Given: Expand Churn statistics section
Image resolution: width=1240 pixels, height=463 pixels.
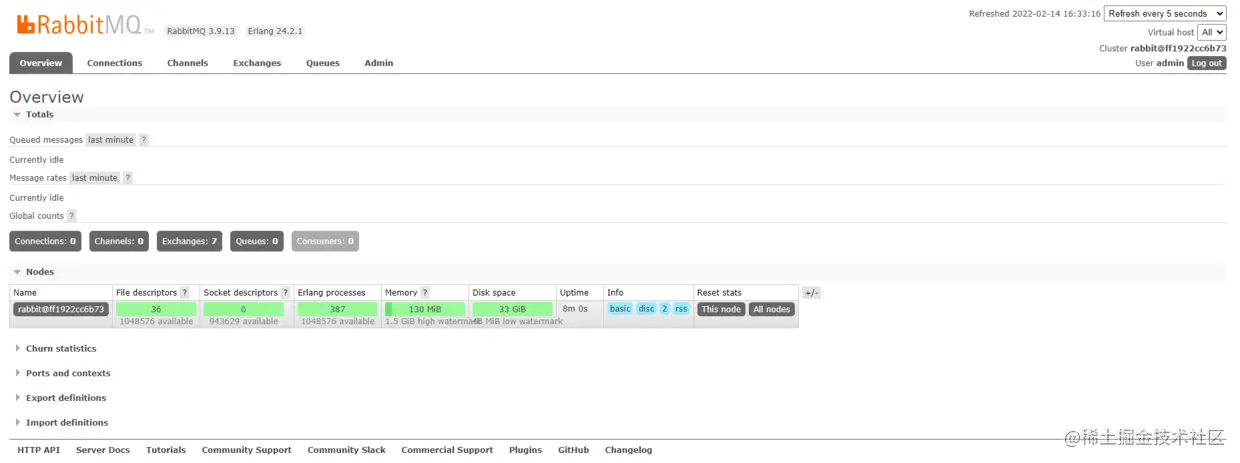Looking at the screenshot, I should pyautogui.click(x=56, y=349).
